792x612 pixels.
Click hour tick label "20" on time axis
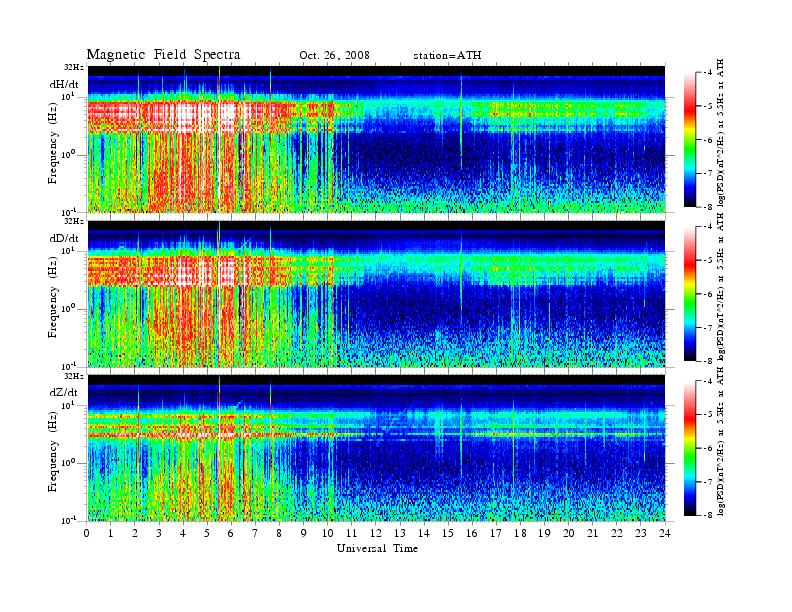coord(568,534)
